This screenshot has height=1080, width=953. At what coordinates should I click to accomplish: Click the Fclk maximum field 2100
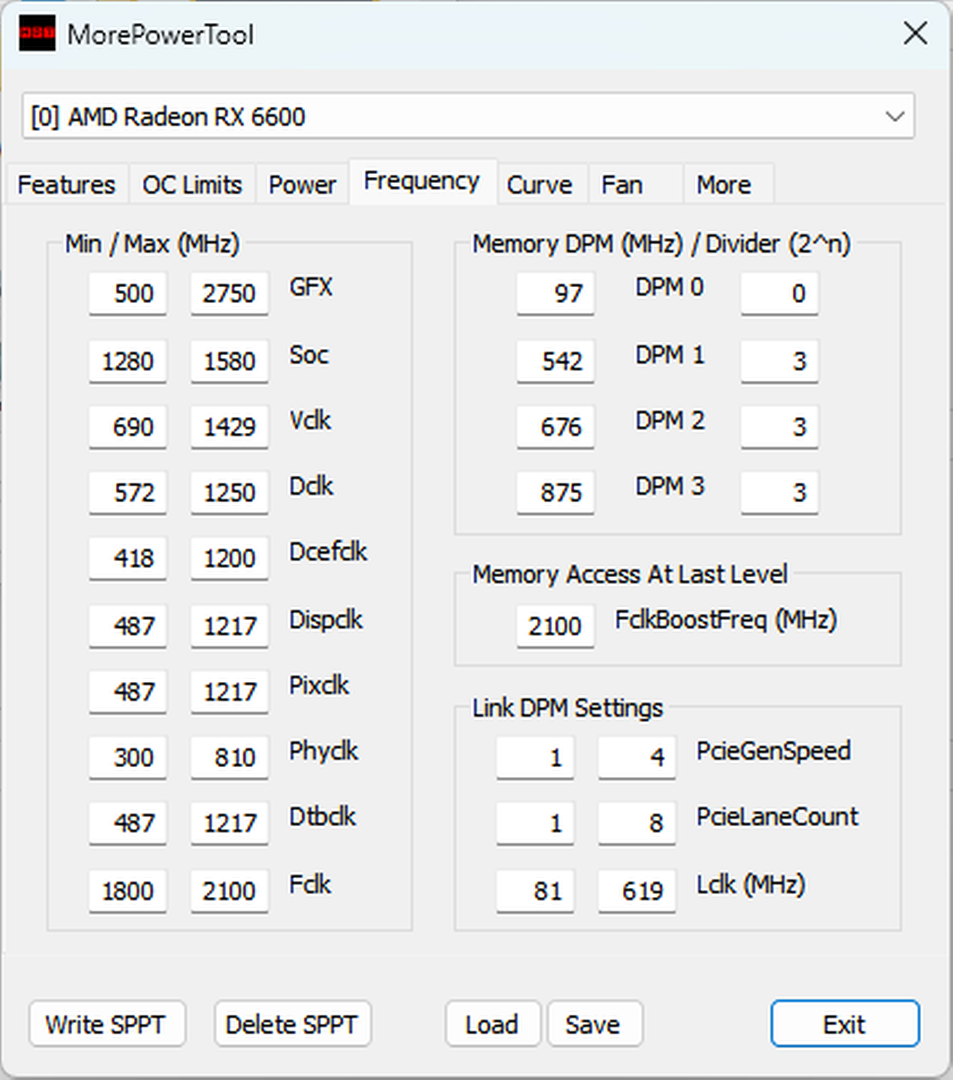point(229,891)
